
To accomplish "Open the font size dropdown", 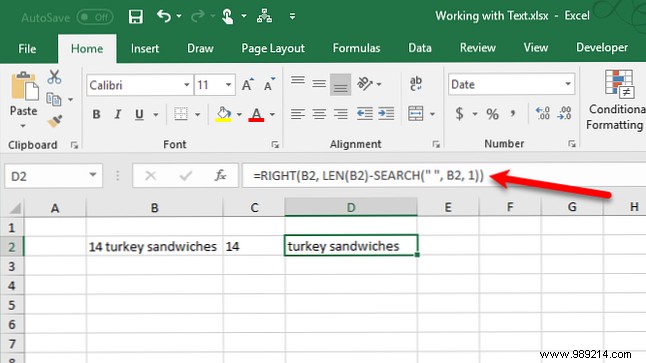I will coord(228,85).
